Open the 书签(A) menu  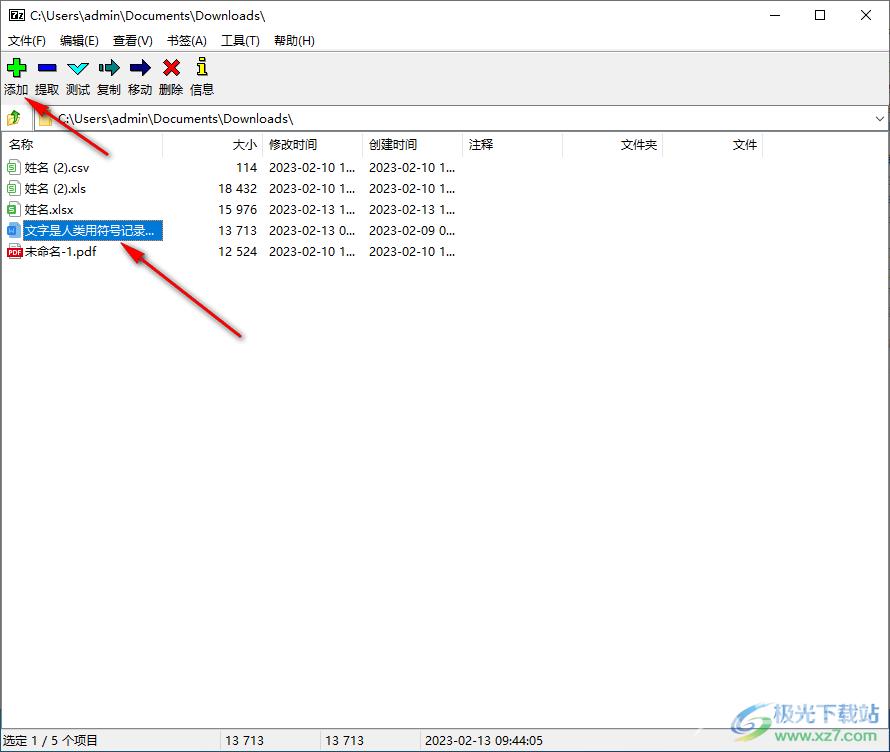tap(187, 40)
